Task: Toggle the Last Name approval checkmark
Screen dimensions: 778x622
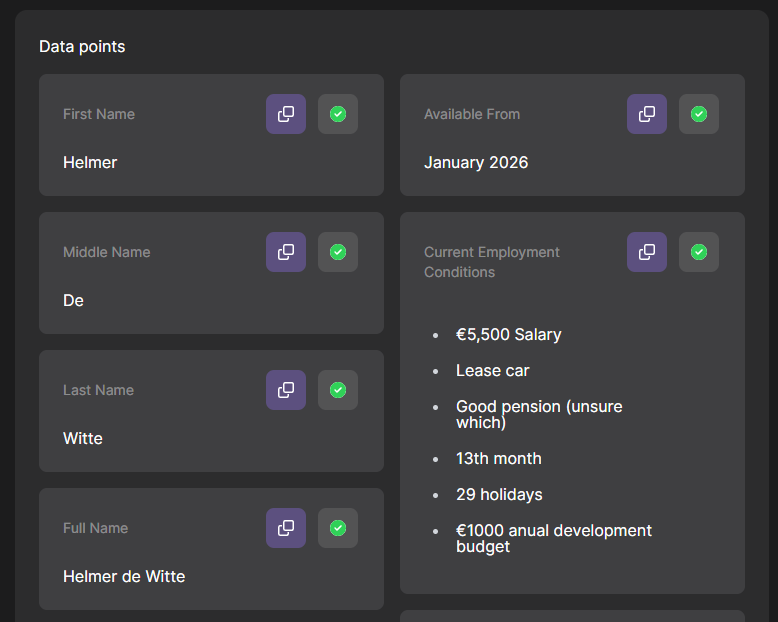Action: point(338,390)
